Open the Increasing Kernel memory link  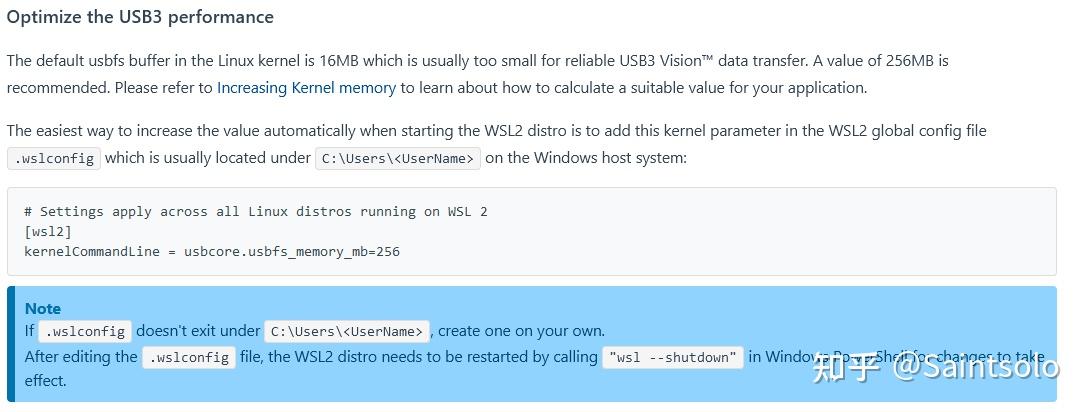[306, 88]
